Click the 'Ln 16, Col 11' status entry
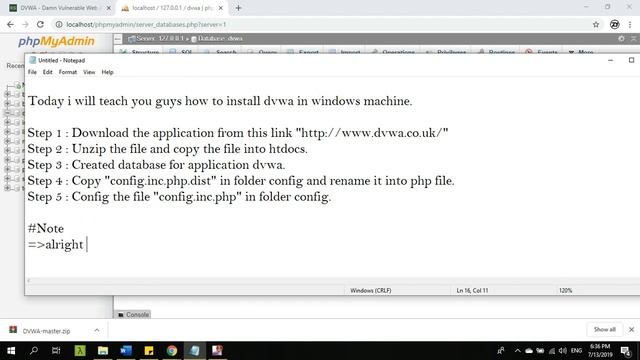 [x=472, y=291]
